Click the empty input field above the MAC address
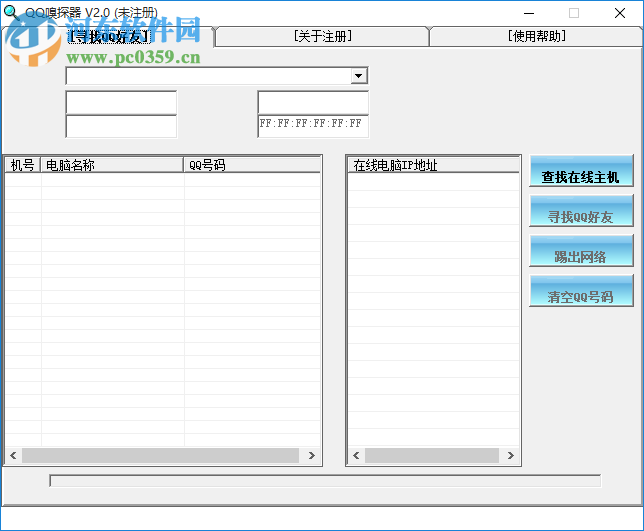644x531 pixels. (313, 103)
